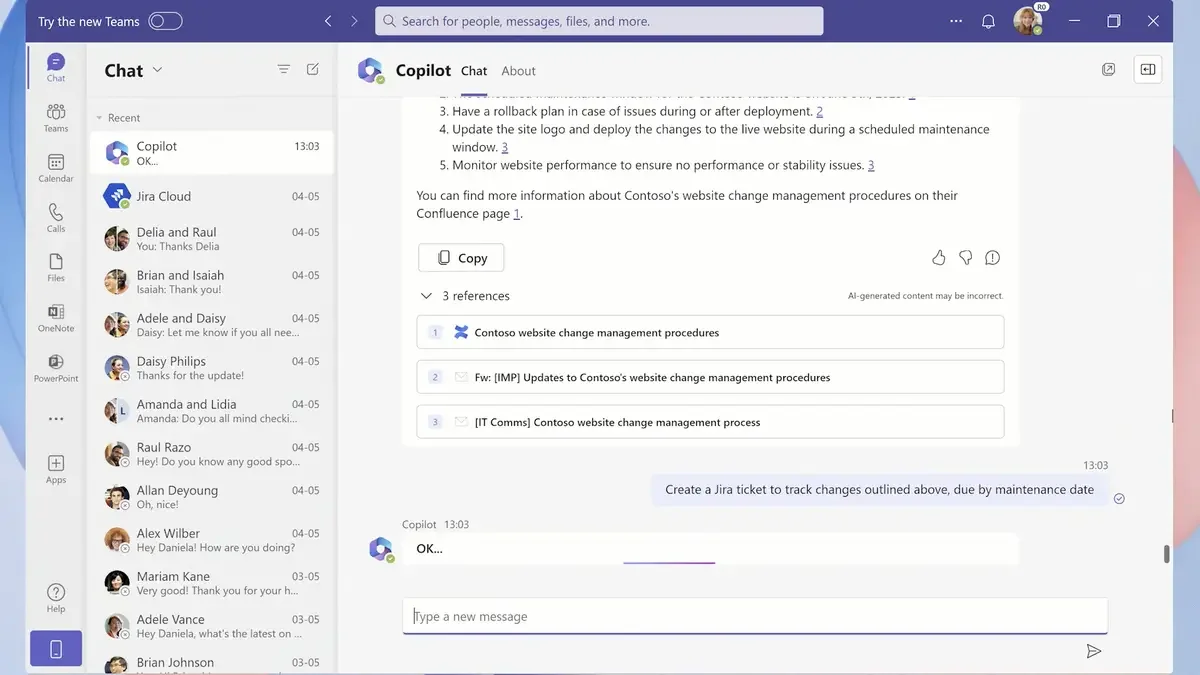Image resolution: width=1200 pixels, height=675 pixels.
Task: Click the search box in the title bar
Action: (x=599, y=21)
